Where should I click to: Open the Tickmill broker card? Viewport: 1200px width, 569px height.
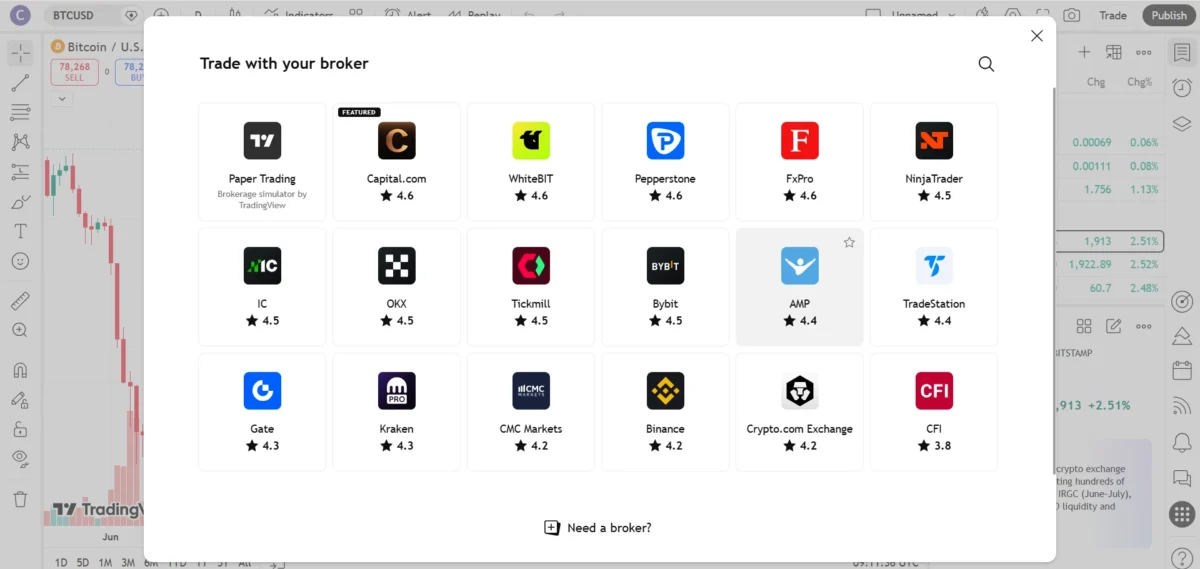(531, 286)
